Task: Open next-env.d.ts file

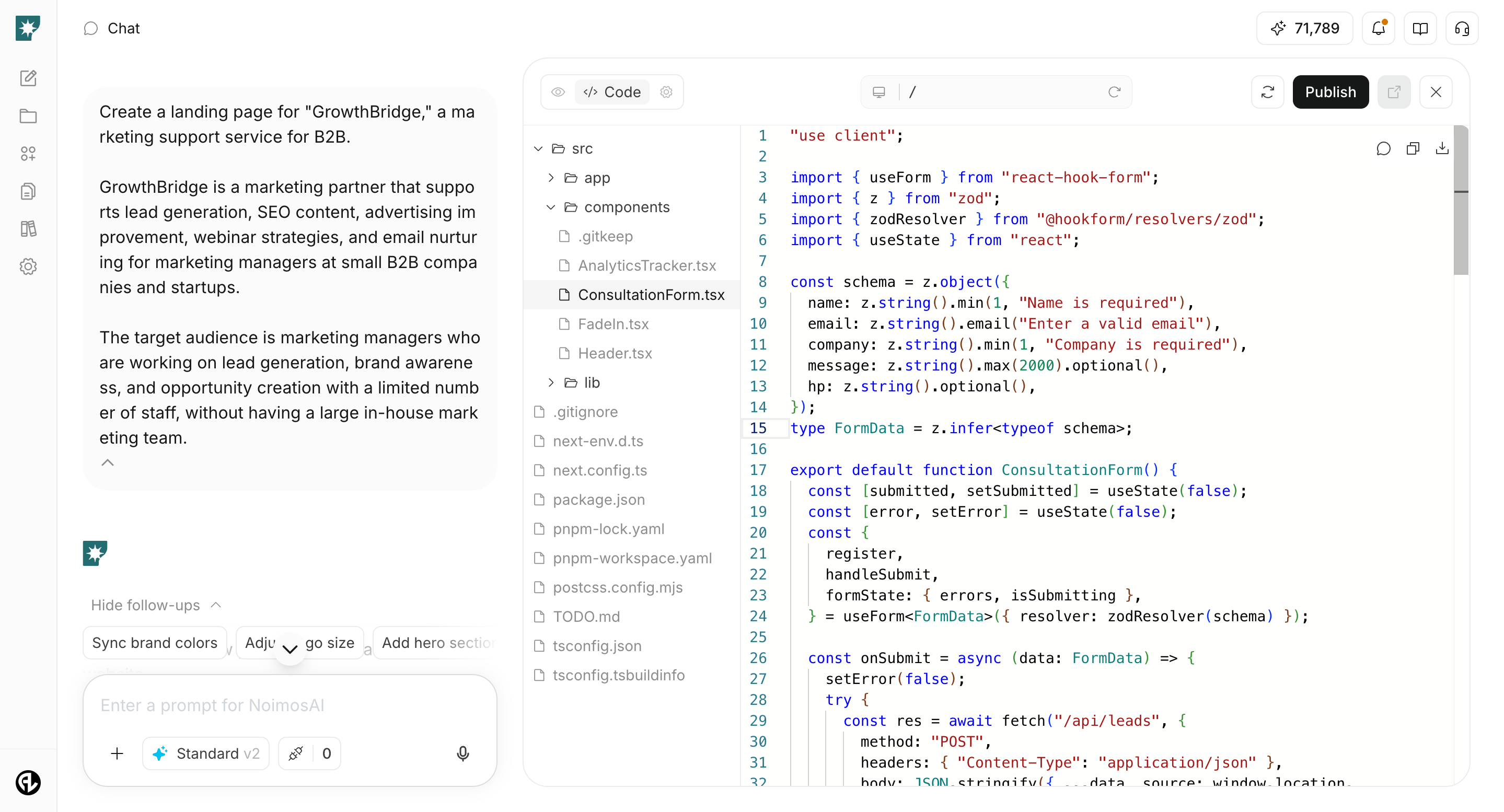Action: (x=632, y=442)
